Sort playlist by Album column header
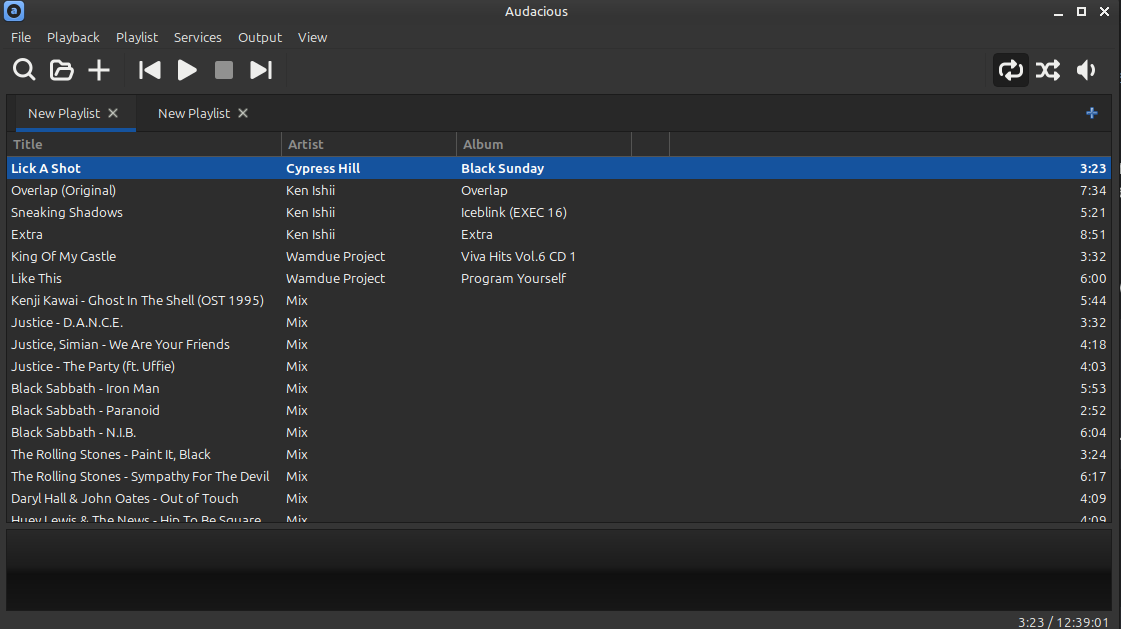The image size is (1121, 629). (544, 144)
